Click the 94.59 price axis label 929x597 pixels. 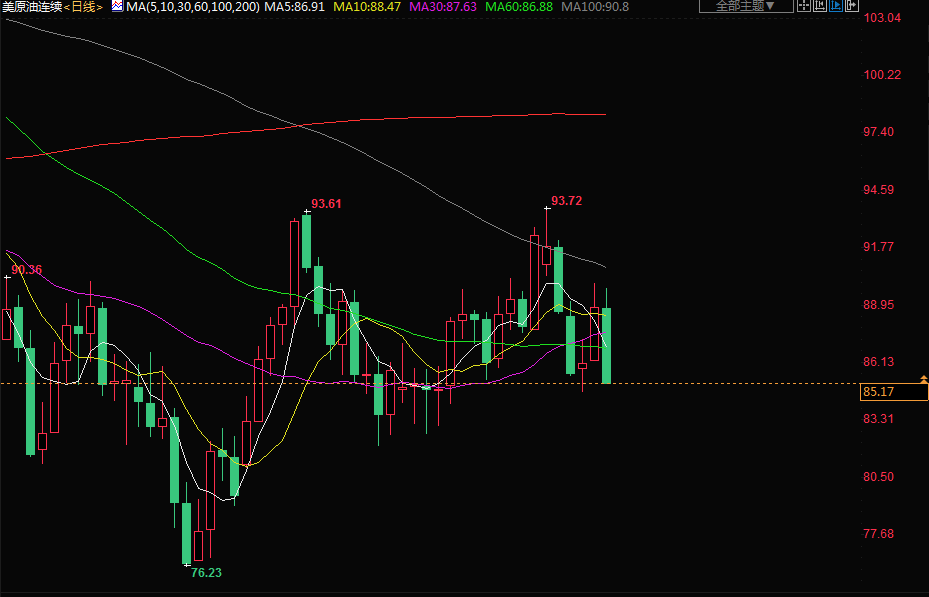(879, 190)
